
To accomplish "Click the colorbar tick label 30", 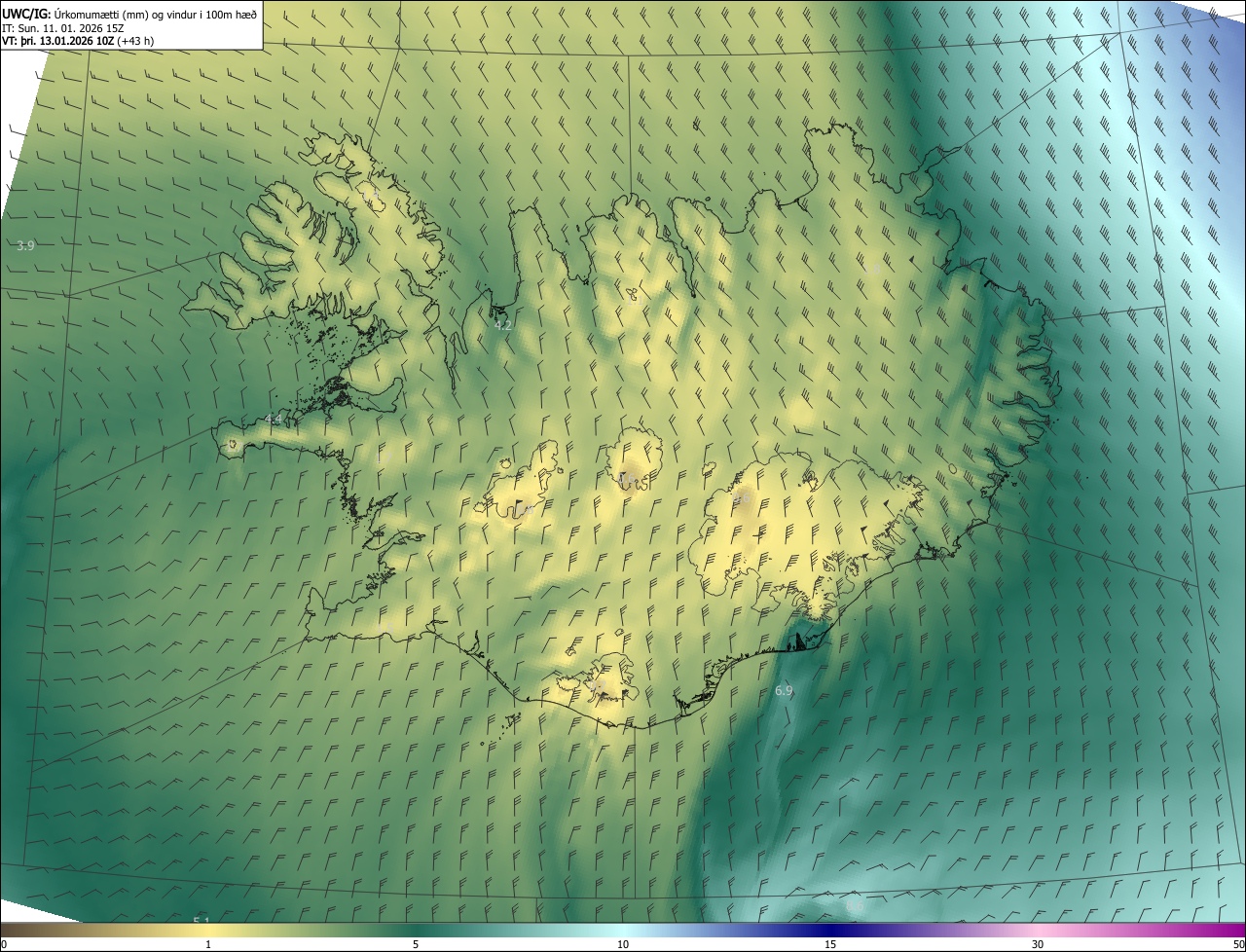I will tap(1038, 945).
